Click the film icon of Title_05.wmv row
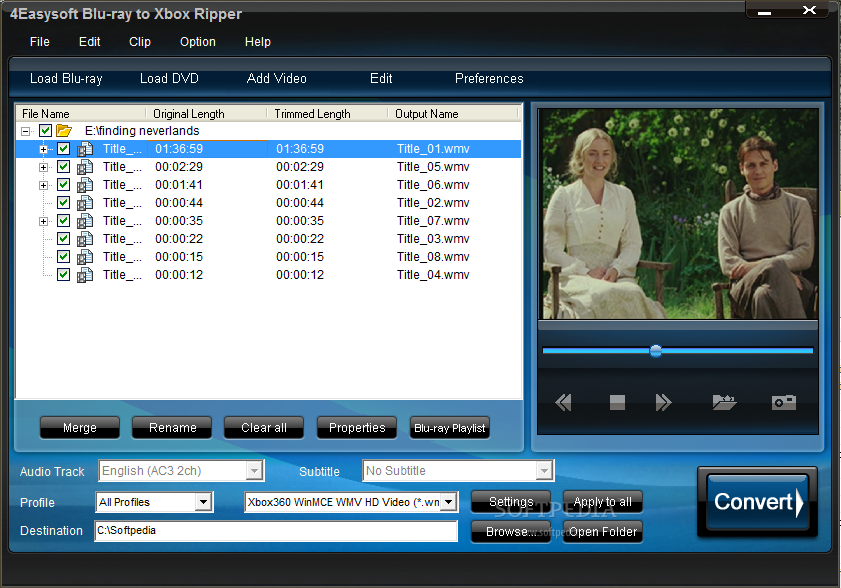 click(x=85, y=167)
